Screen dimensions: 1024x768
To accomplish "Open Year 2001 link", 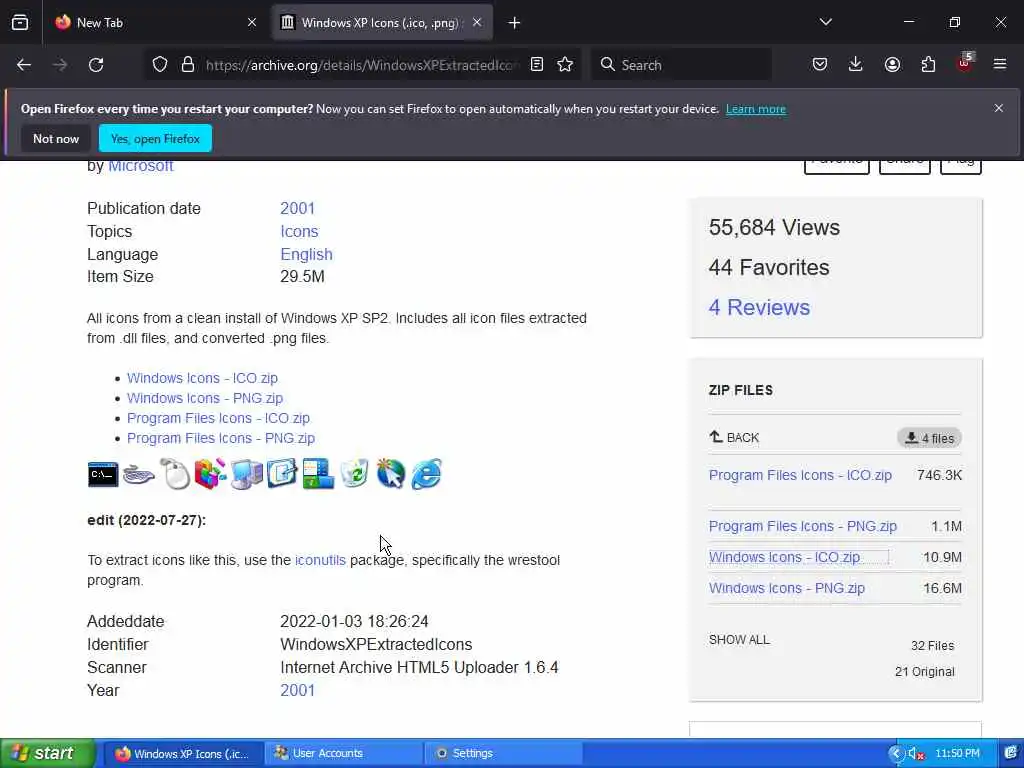I will click(297, 690).
